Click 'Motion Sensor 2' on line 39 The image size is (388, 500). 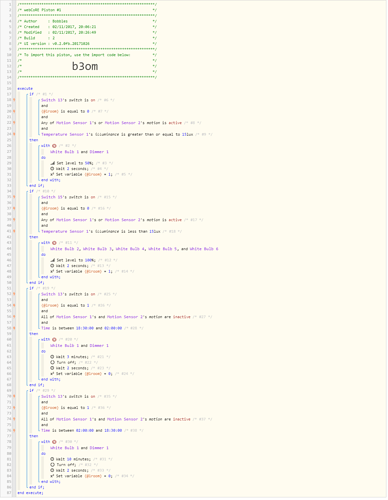123,220
